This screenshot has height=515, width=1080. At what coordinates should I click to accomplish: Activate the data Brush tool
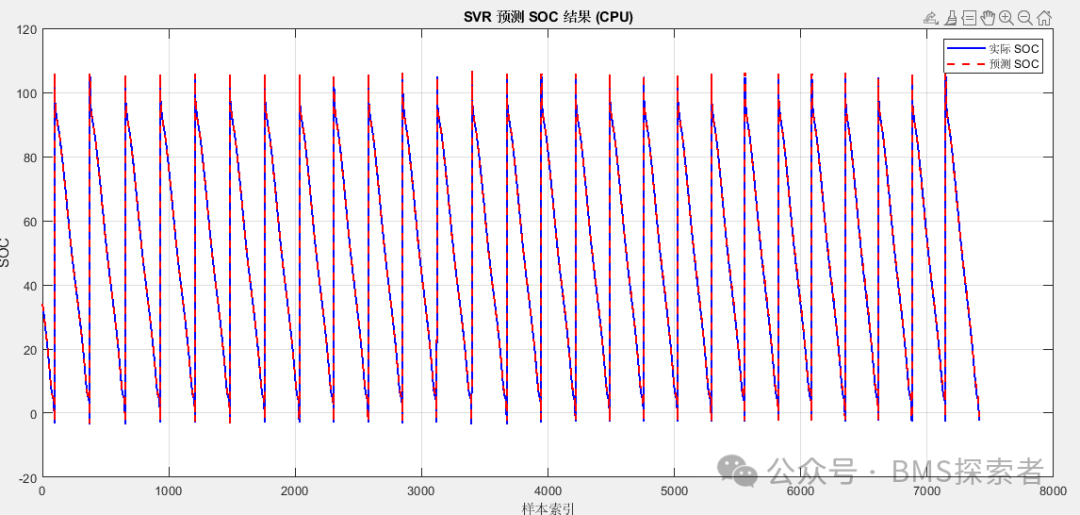pyautogui.click(x=951, y=18)
